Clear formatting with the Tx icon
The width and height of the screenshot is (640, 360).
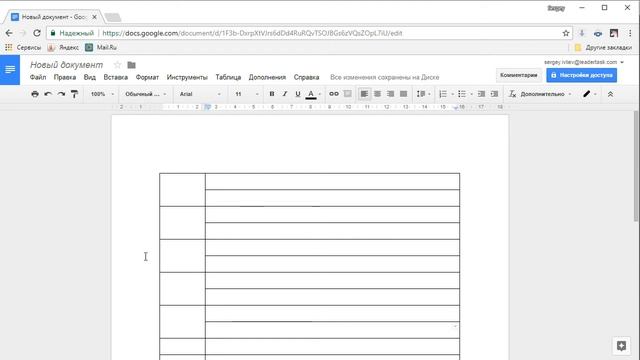tap(512, 94)
